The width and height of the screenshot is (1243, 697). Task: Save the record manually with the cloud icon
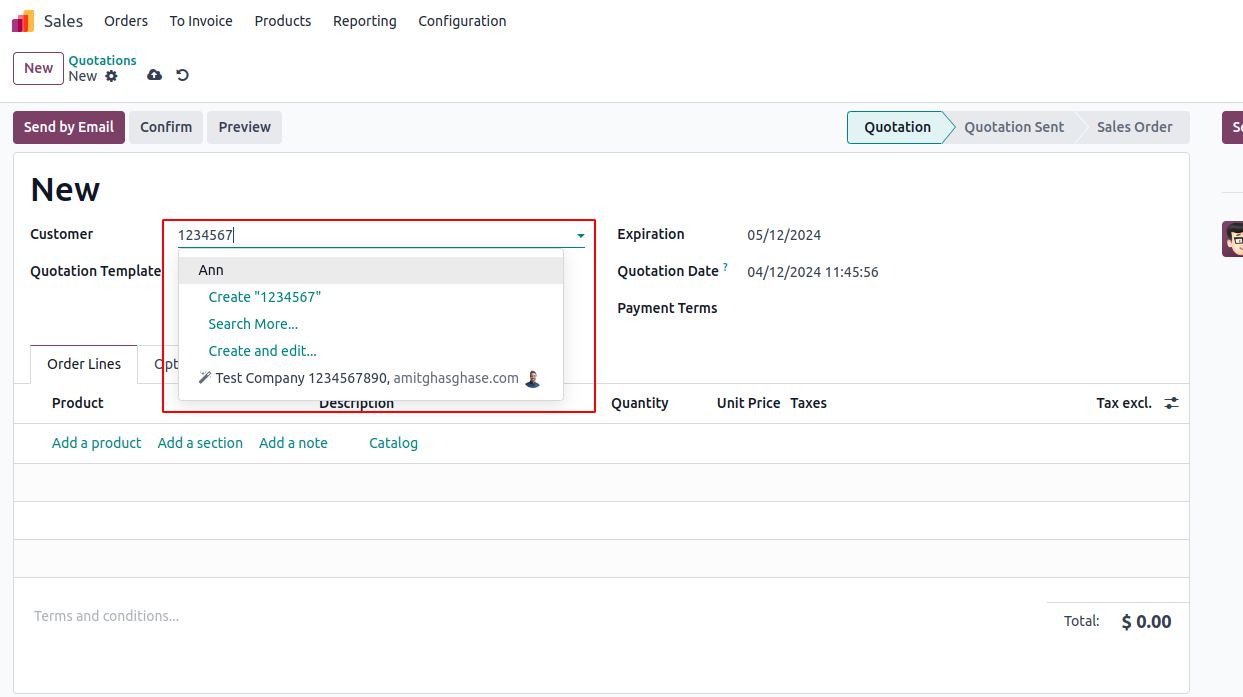(x=154, y=75)
